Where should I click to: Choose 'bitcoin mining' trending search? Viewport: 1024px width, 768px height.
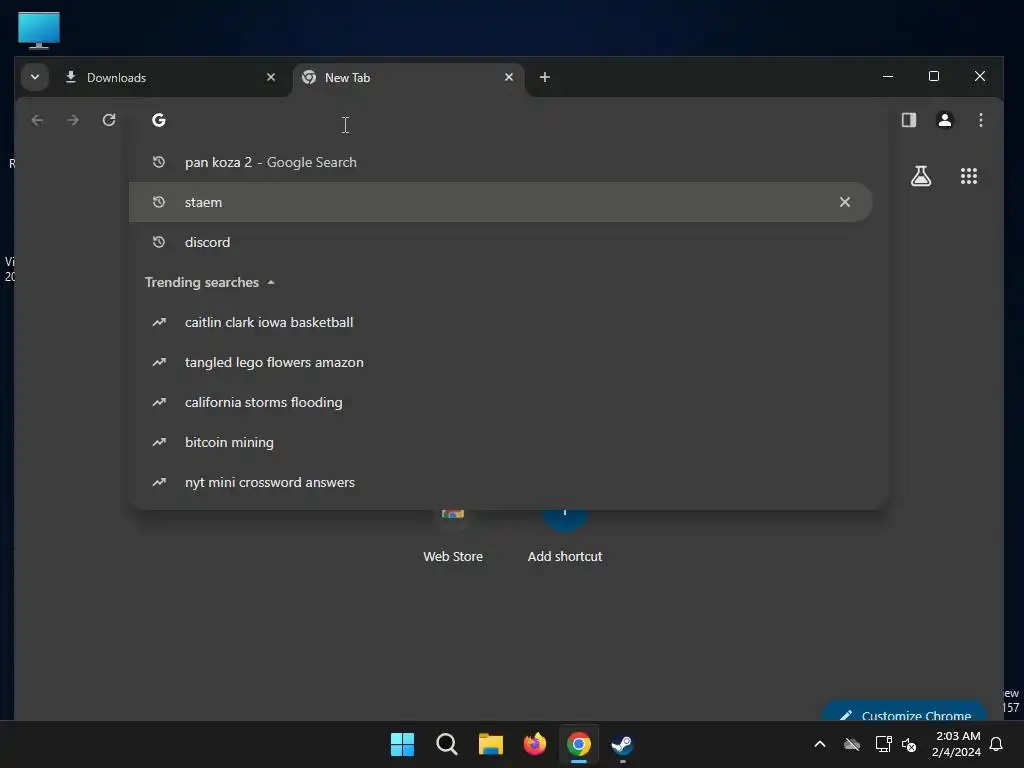[500, 442]
